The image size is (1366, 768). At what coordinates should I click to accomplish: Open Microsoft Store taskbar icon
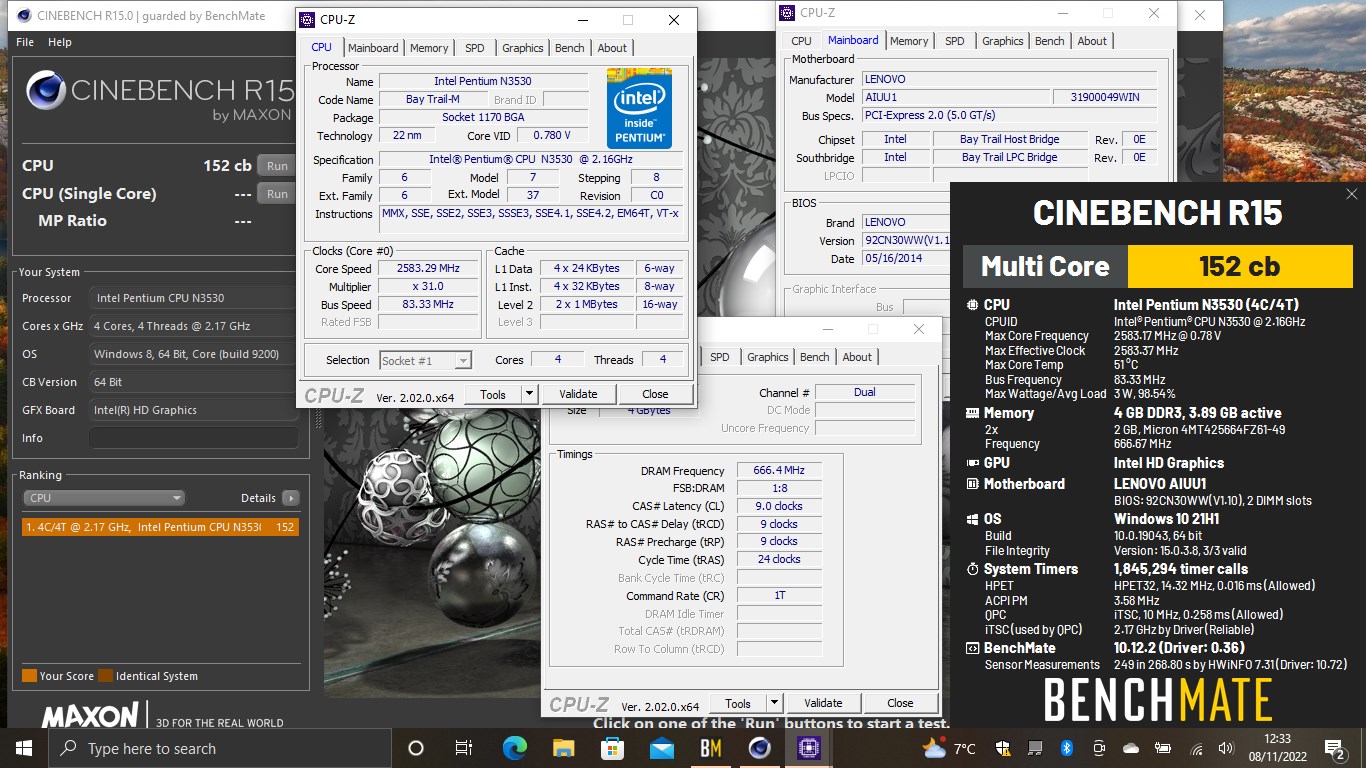click(x=612, y=748)
